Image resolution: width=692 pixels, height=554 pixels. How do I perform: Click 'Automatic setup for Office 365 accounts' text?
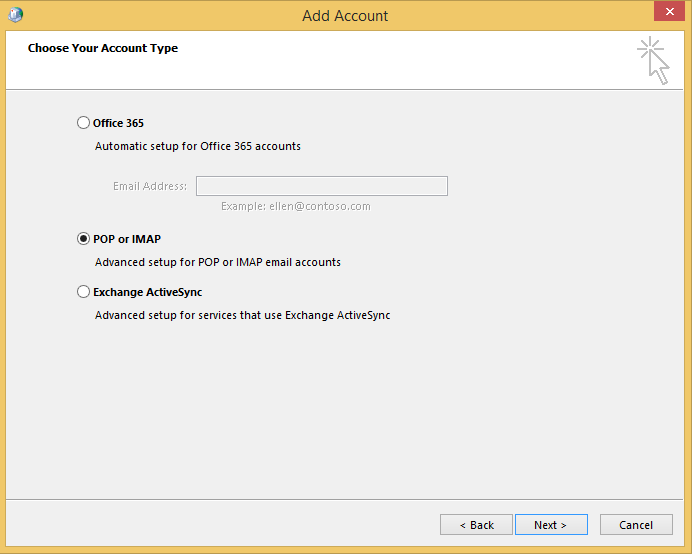tap(198, 146)
